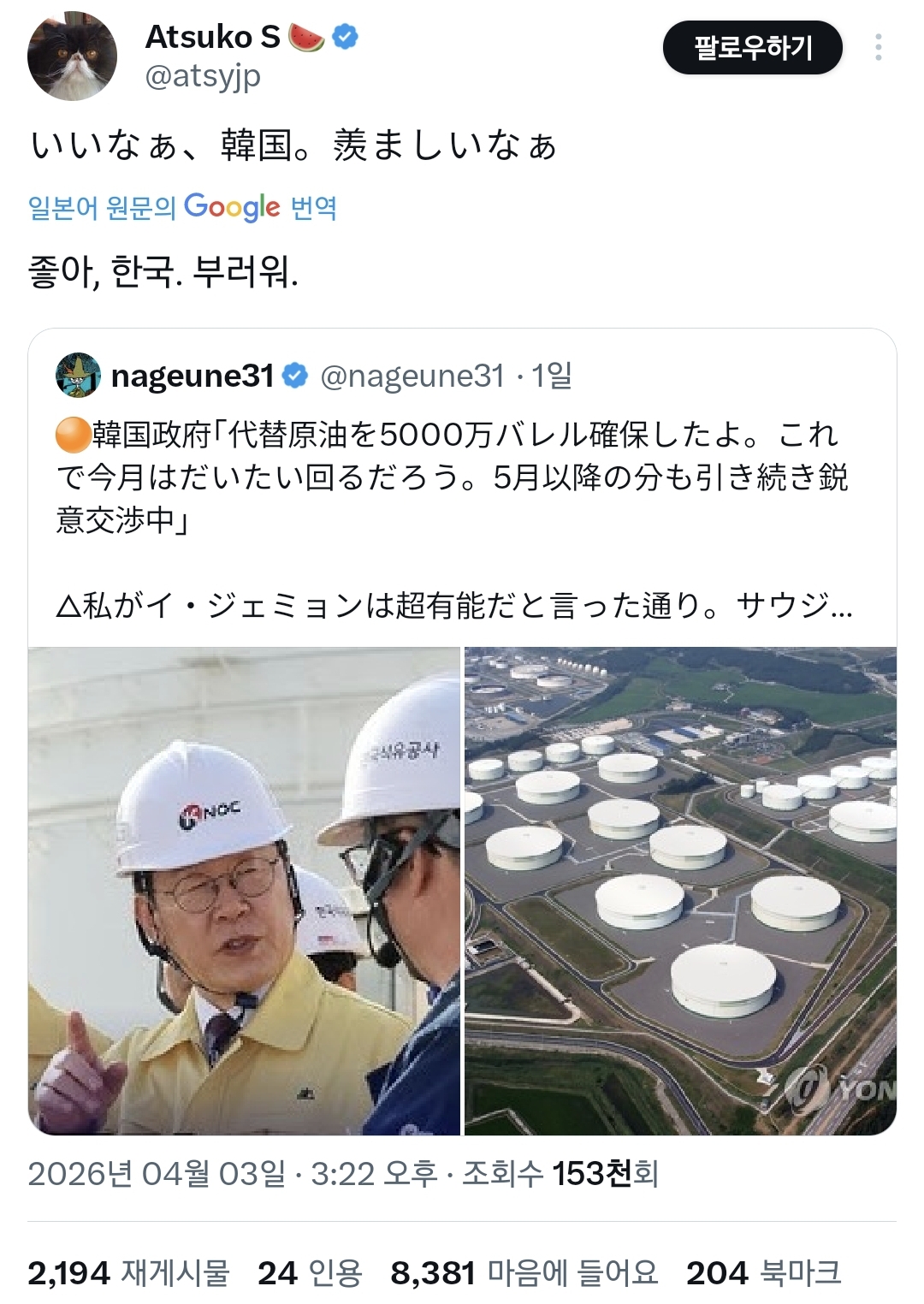The height and width of the screenshot is (1304, 924).
Task: Toggle the Google translation link
Action: [x=182, y=207]
